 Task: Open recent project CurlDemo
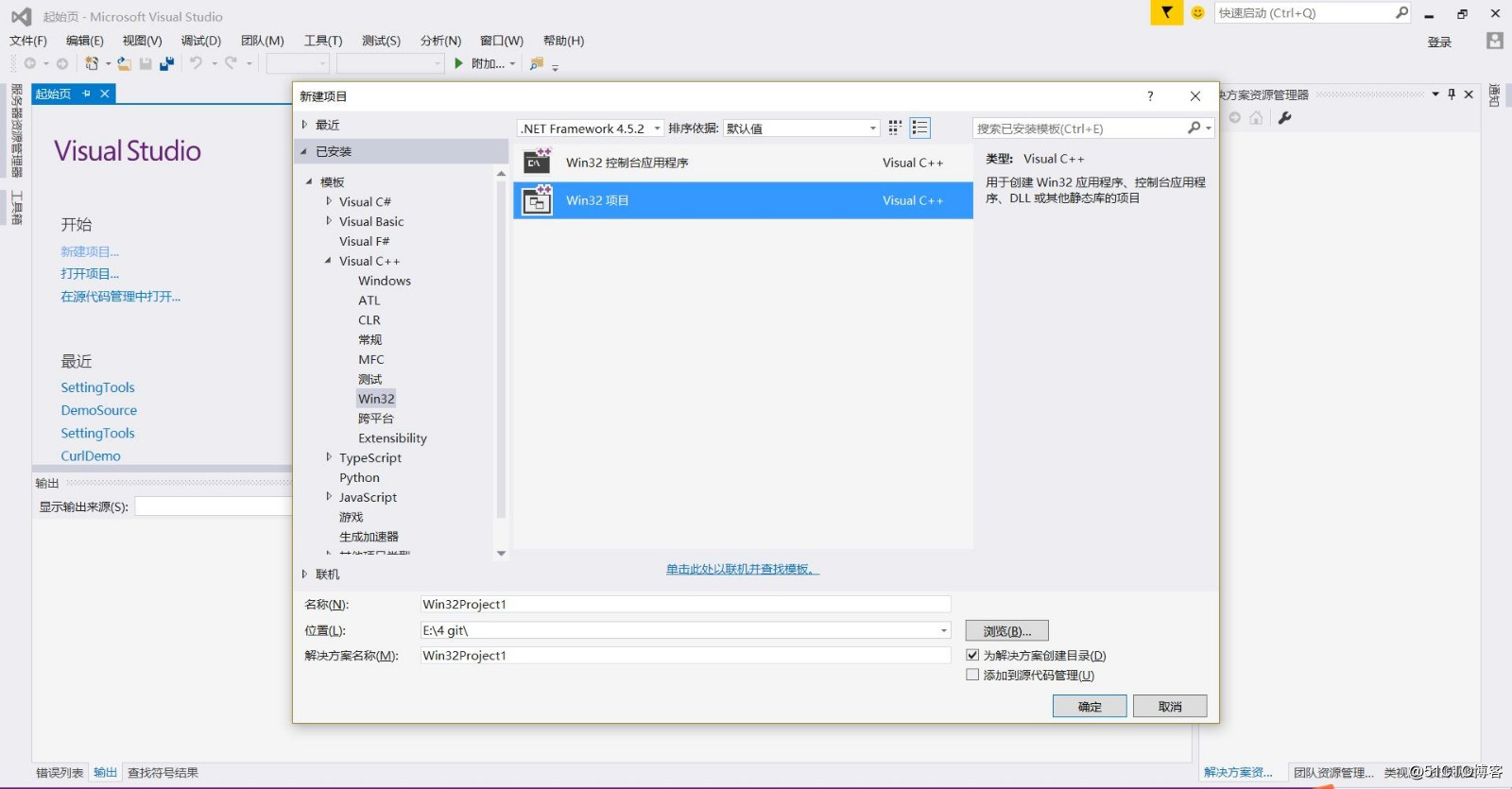pyautogui.click(x=91, y=455)
